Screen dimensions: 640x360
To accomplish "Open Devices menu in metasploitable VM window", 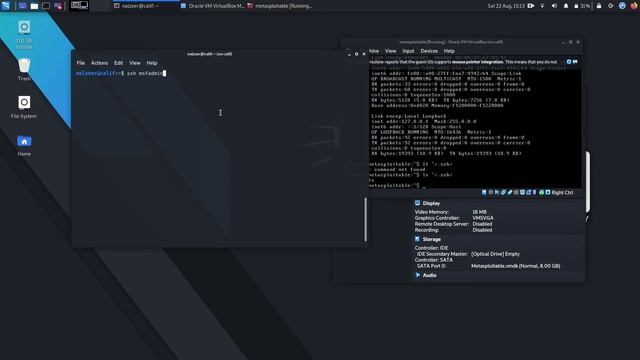I will [x=429, y=51].
